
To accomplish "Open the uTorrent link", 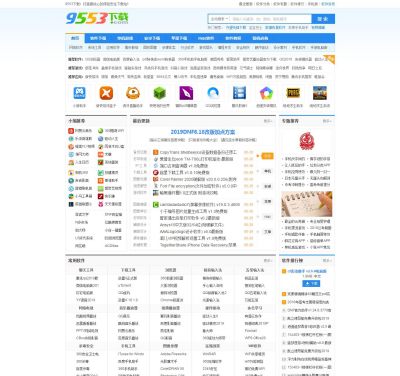I will [124, 286].
